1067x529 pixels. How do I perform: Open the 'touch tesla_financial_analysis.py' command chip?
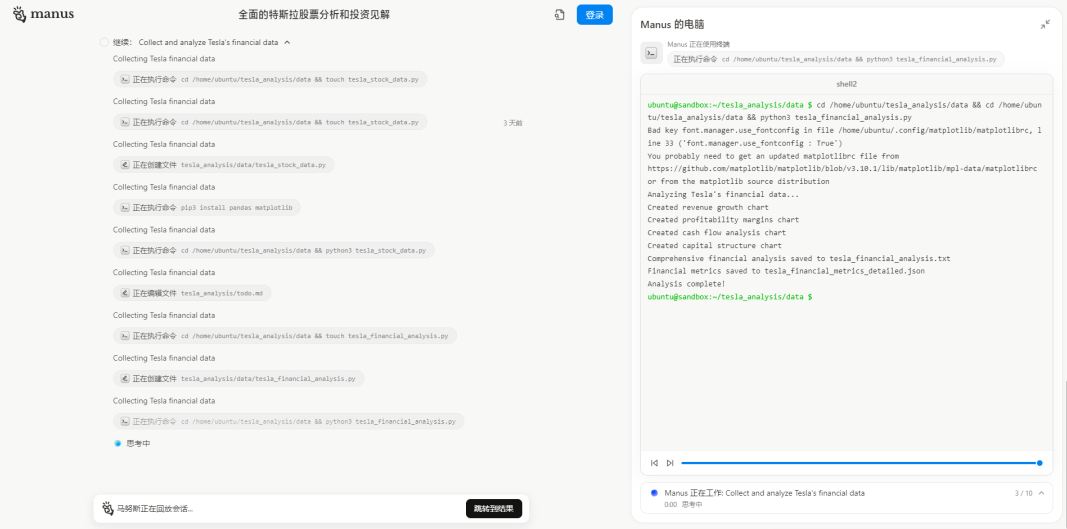coord(285,336)
